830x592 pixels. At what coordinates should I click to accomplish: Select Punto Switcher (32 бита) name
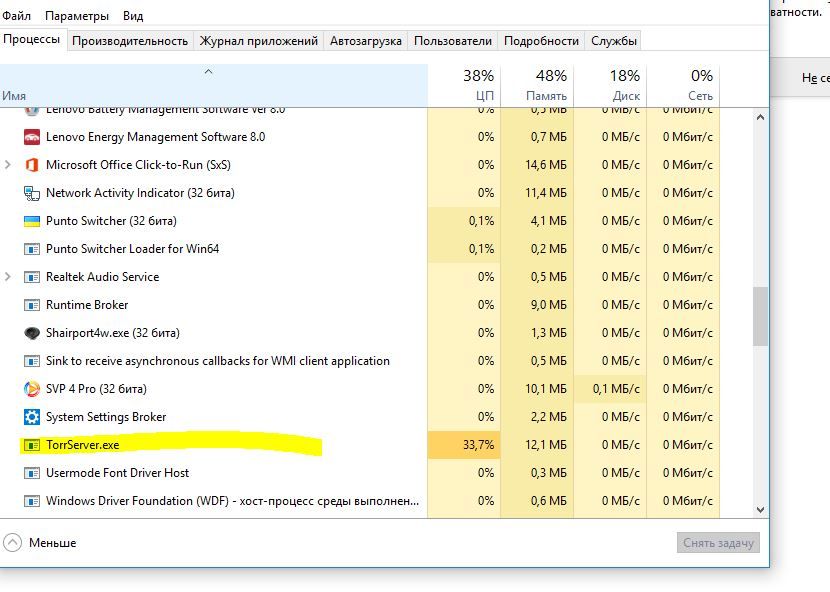[111, 221]
